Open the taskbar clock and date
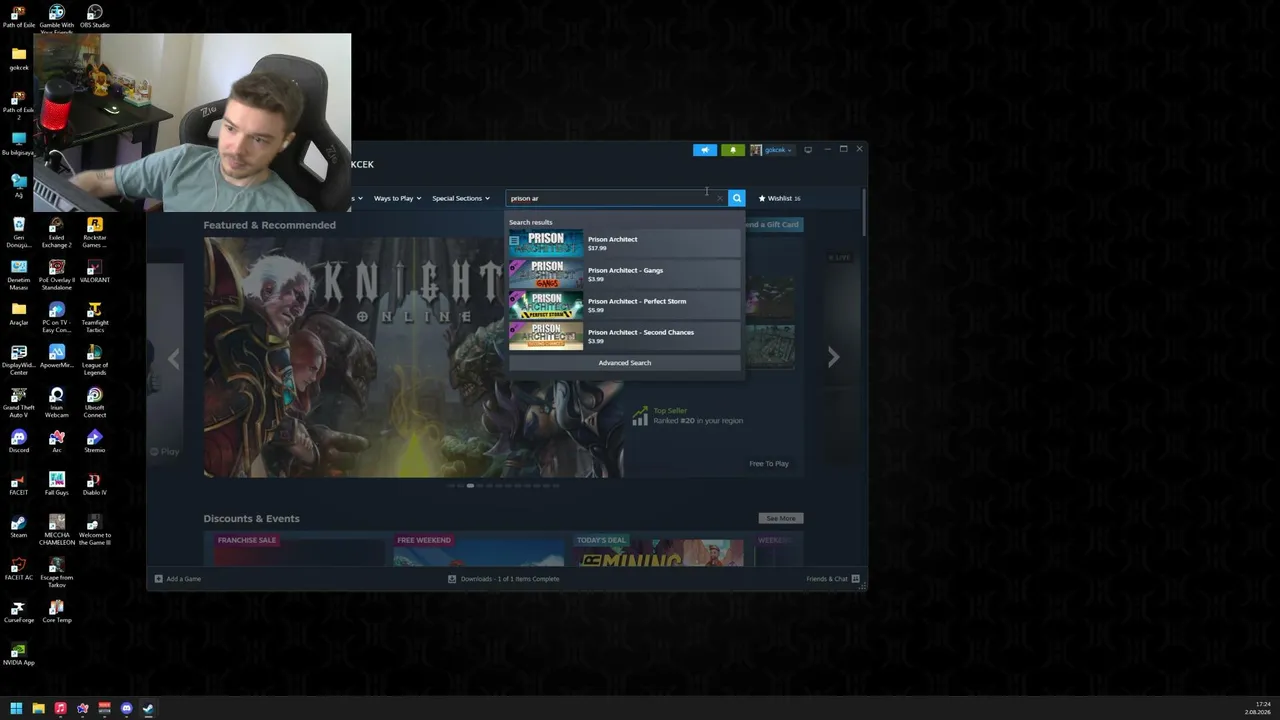1280x720 pixels. [x=1258, y=708]
